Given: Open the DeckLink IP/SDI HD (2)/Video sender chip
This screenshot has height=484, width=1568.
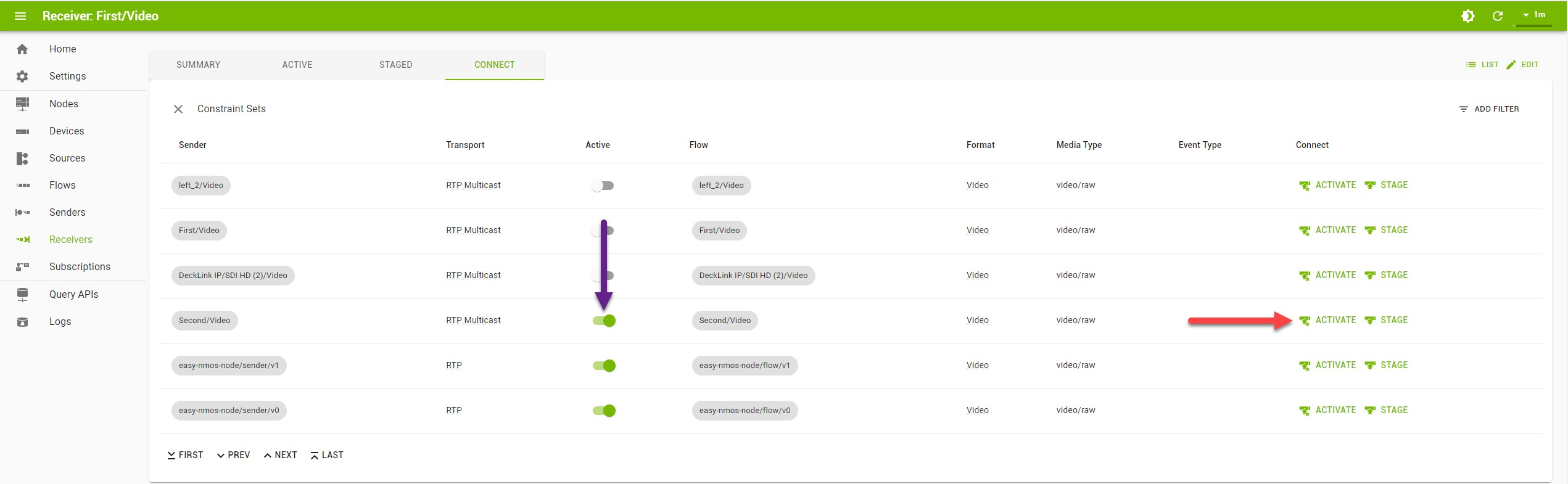Looking at the screenshot, I should (x=233, y=276).
